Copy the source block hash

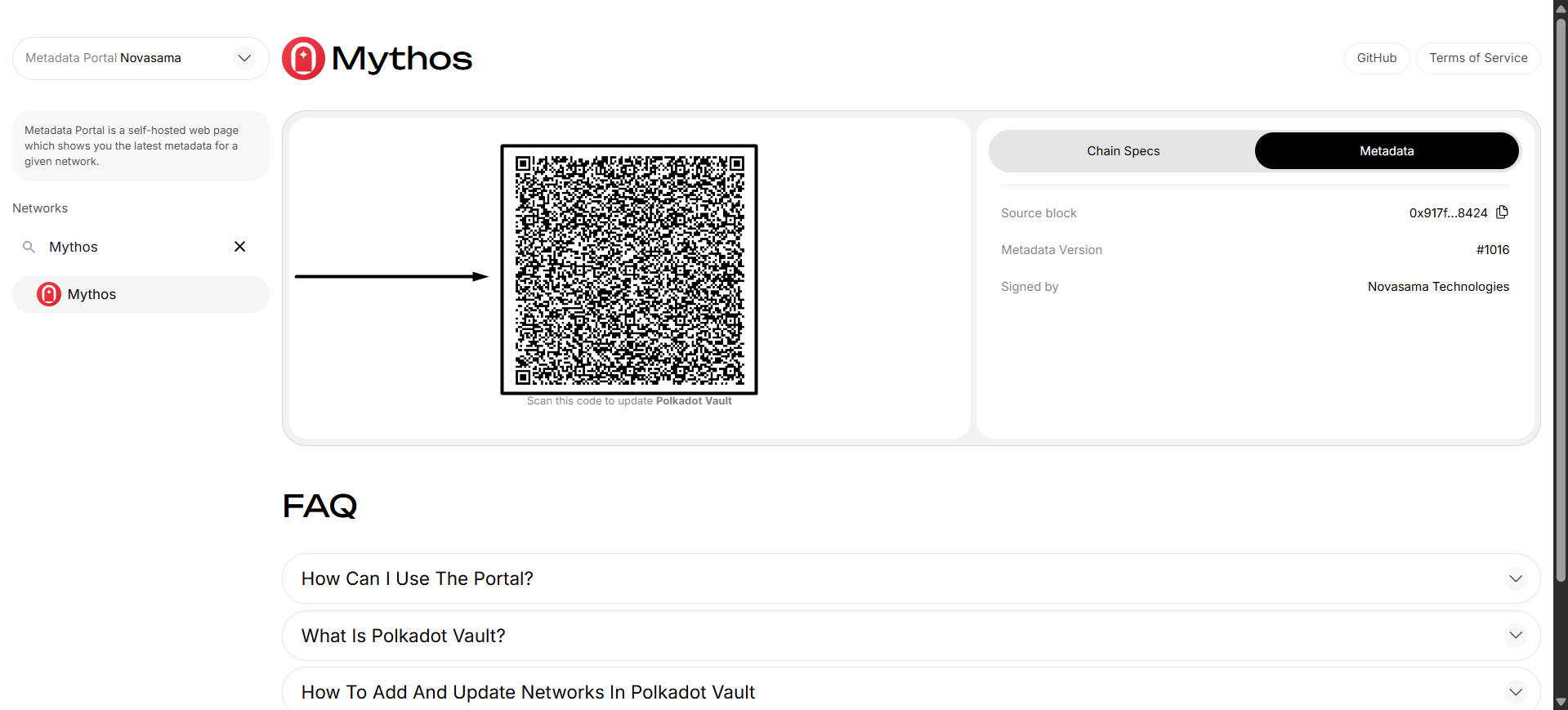point(1502,212)
